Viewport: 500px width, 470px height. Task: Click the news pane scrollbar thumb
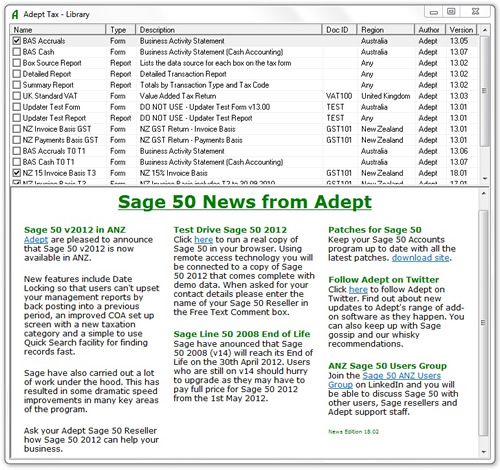(x=483, y=323)
